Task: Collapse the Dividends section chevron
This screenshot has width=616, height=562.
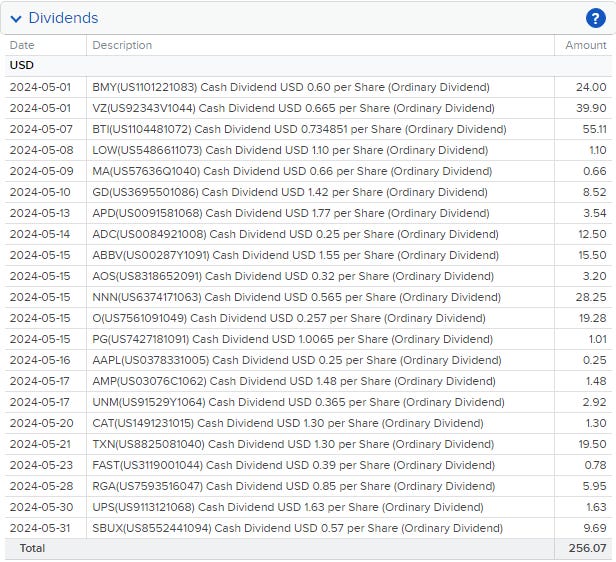Action: 16,18
